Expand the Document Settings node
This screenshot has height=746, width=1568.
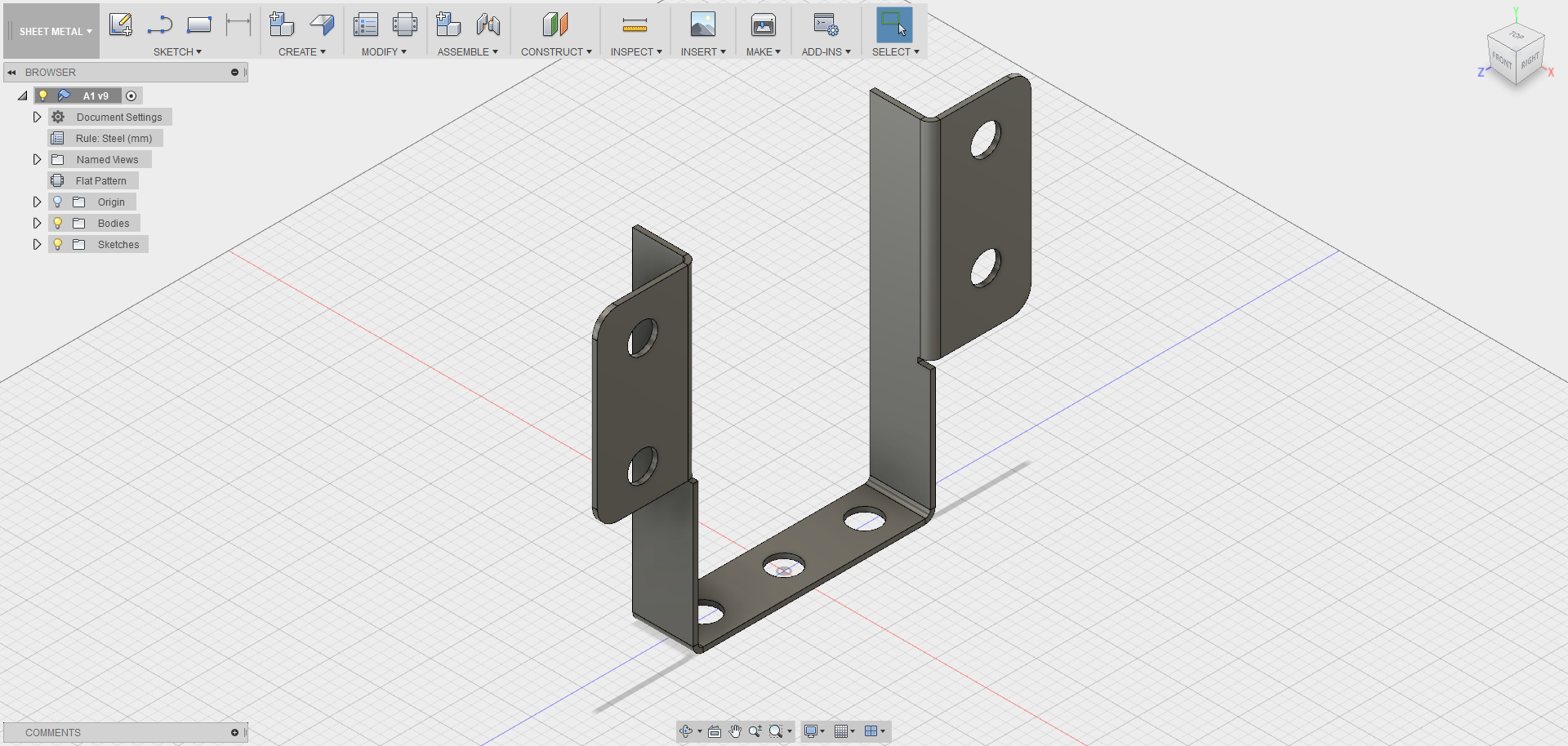[x=37, y=117]
